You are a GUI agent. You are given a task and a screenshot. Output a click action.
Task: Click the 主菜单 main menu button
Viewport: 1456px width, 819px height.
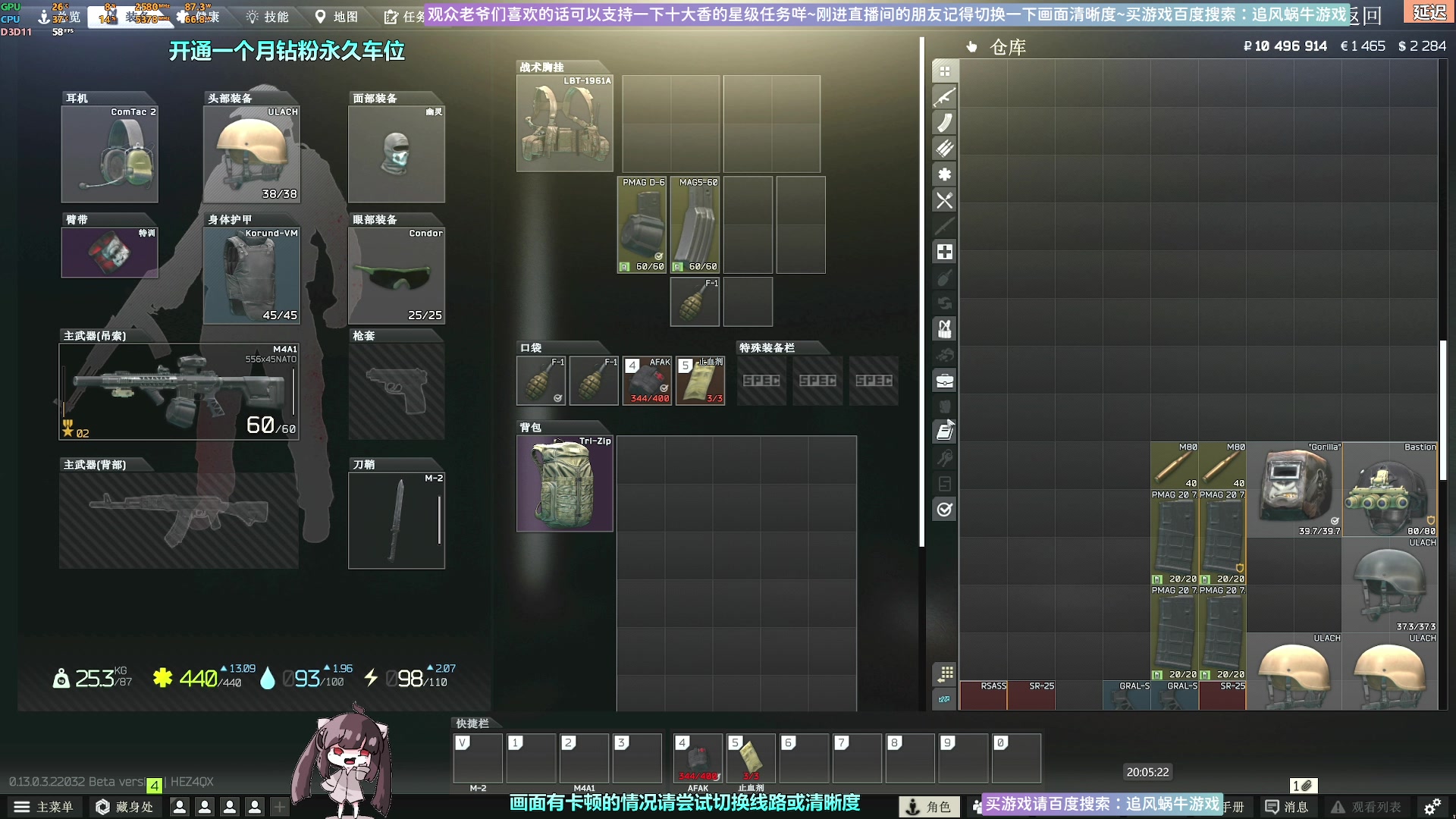[x=44, y=807]
